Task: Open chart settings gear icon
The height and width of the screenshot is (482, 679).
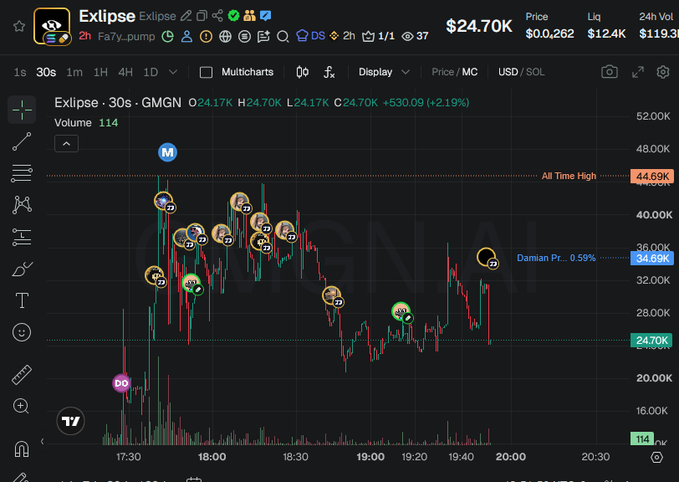Action: point(663,72)
